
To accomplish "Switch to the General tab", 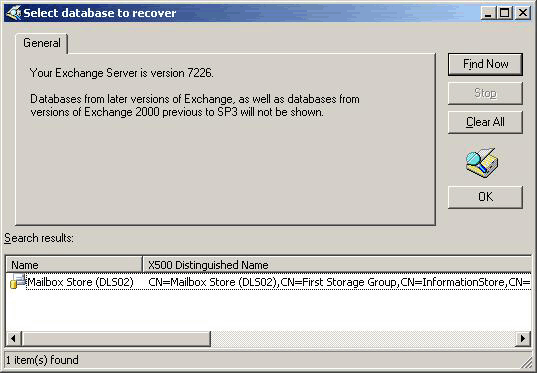I will coord(42,43).
